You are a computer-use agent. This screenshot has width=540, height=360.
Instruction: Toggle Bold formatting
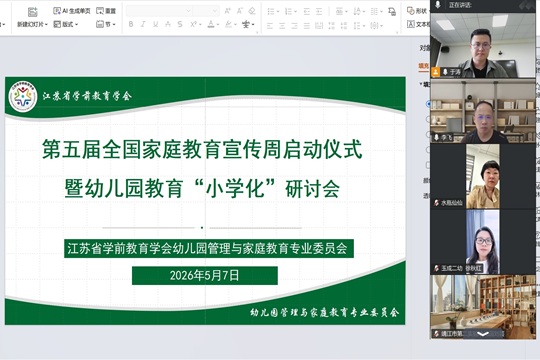pyautogui.click(x=131, y=24)
